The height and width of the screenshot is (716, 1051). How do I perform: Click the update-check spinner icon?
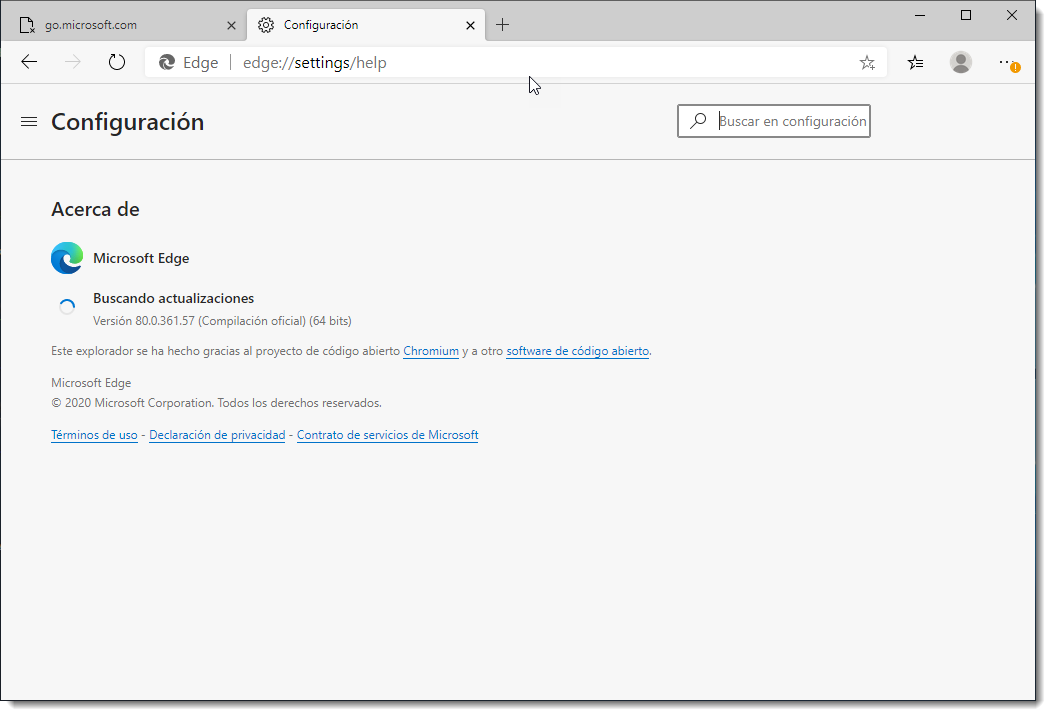(67, 307)
